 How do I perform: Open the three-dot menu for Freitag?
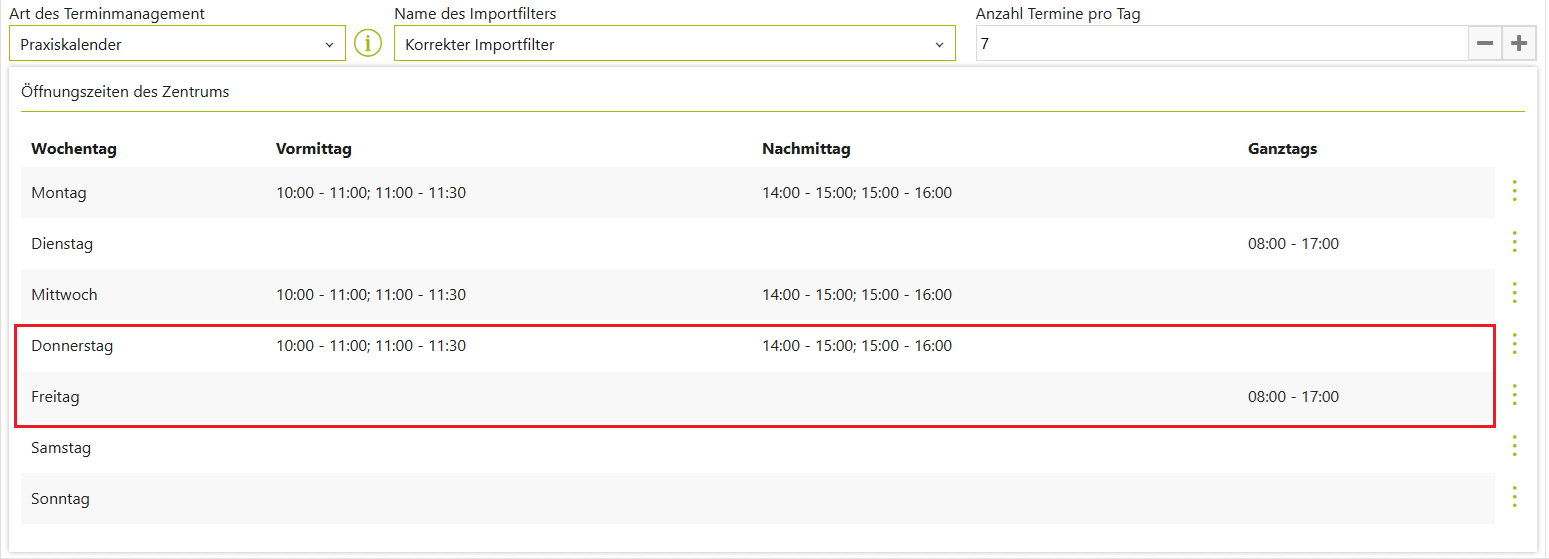click(1514, 395)
